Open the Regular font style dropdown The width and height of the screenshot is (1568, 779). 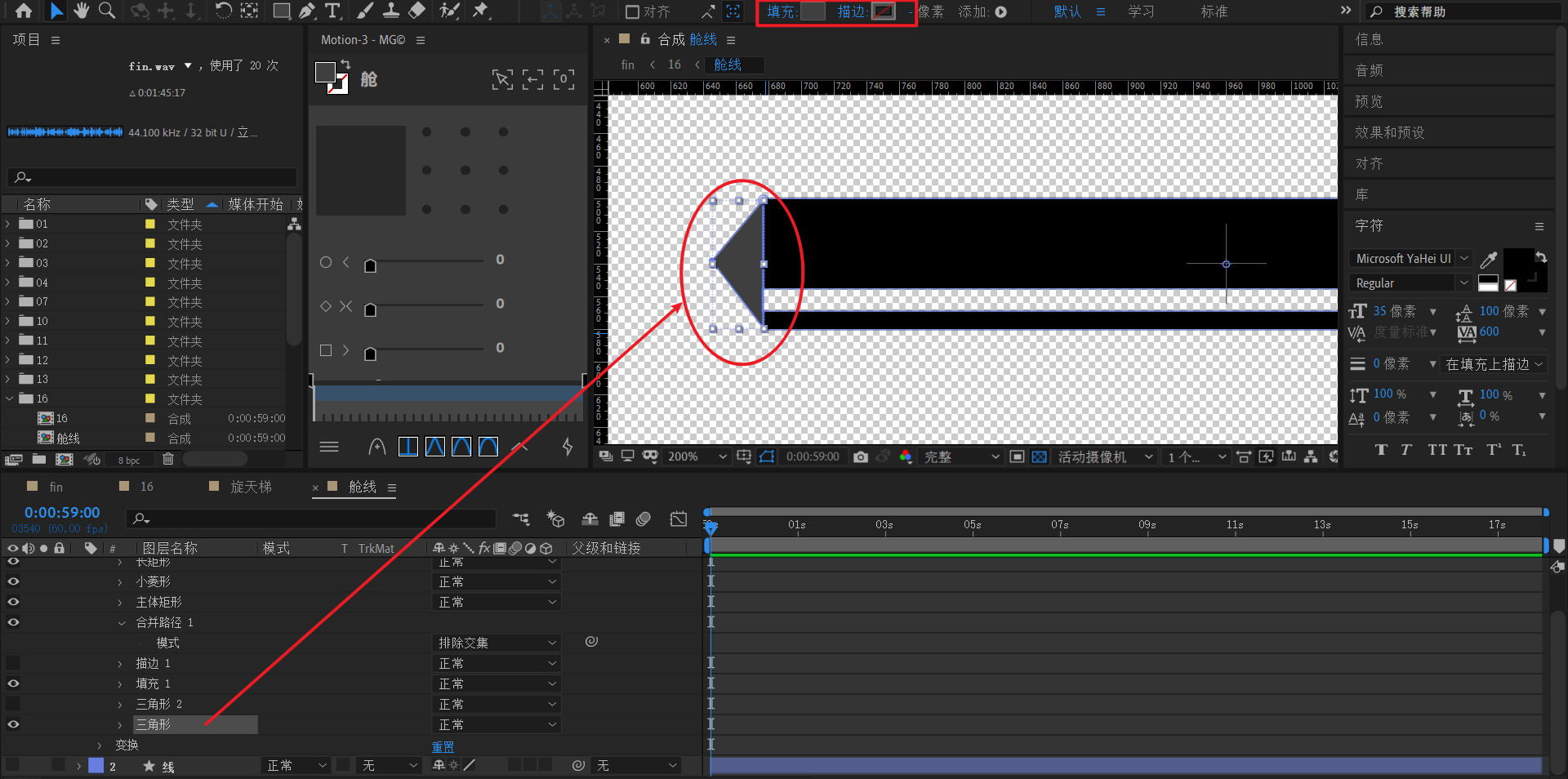click(x=1410, y=283)
